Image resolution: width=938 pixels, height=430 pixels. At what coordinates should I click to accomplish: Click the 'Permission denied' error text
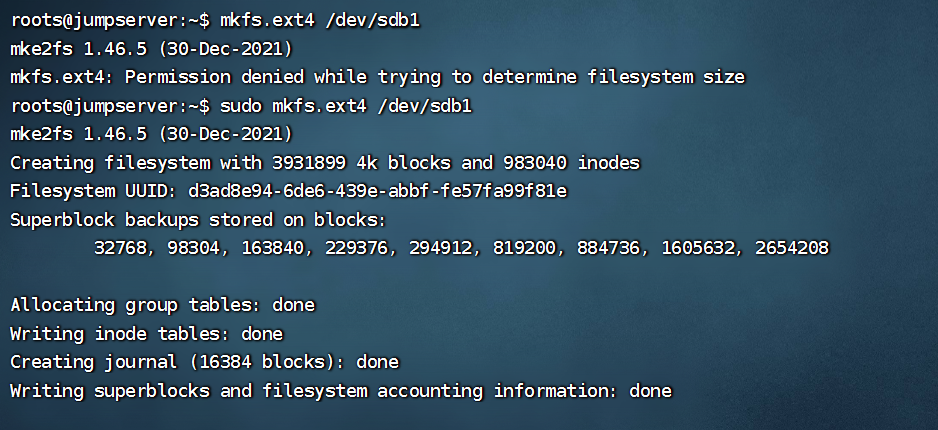click(x=213, y=77)
